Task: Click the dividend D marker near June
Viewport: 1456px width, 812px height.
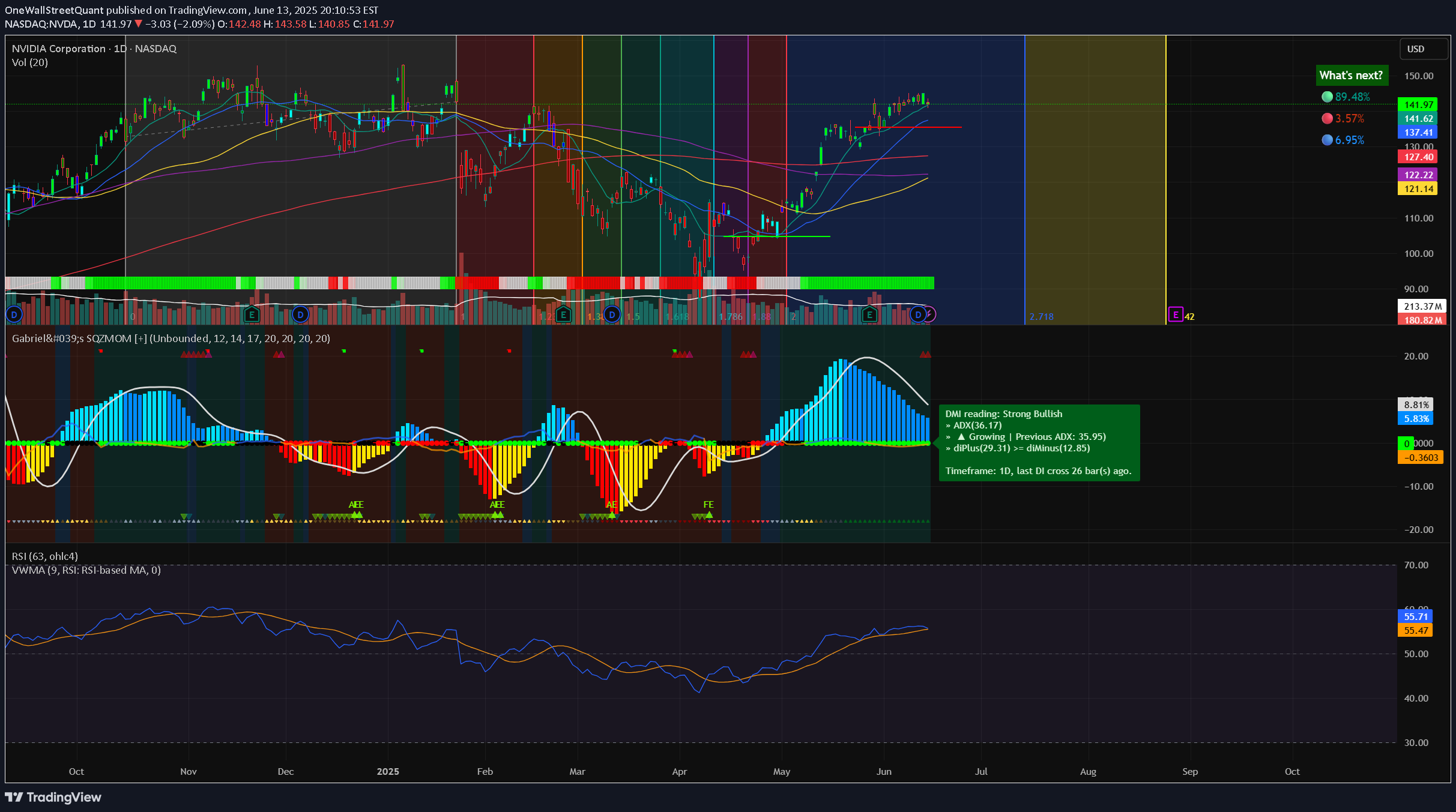Action: click(x=918, y=314)
